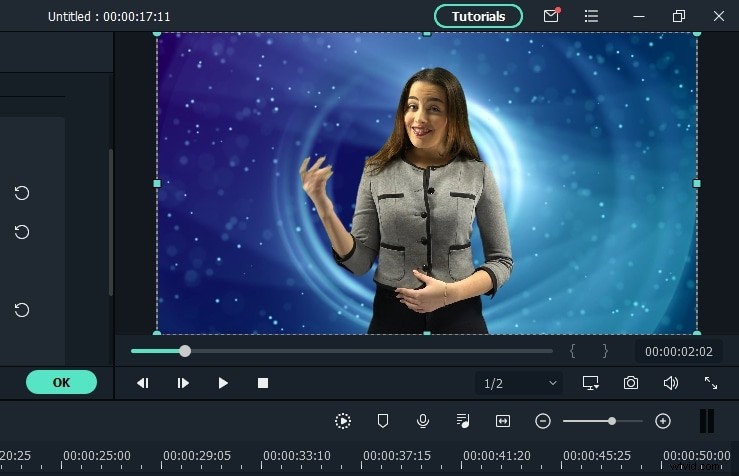Click the mark-out right brace icon
Viewport: 739px width, 476px height.
pyautogui.click(x=605, y=351)
